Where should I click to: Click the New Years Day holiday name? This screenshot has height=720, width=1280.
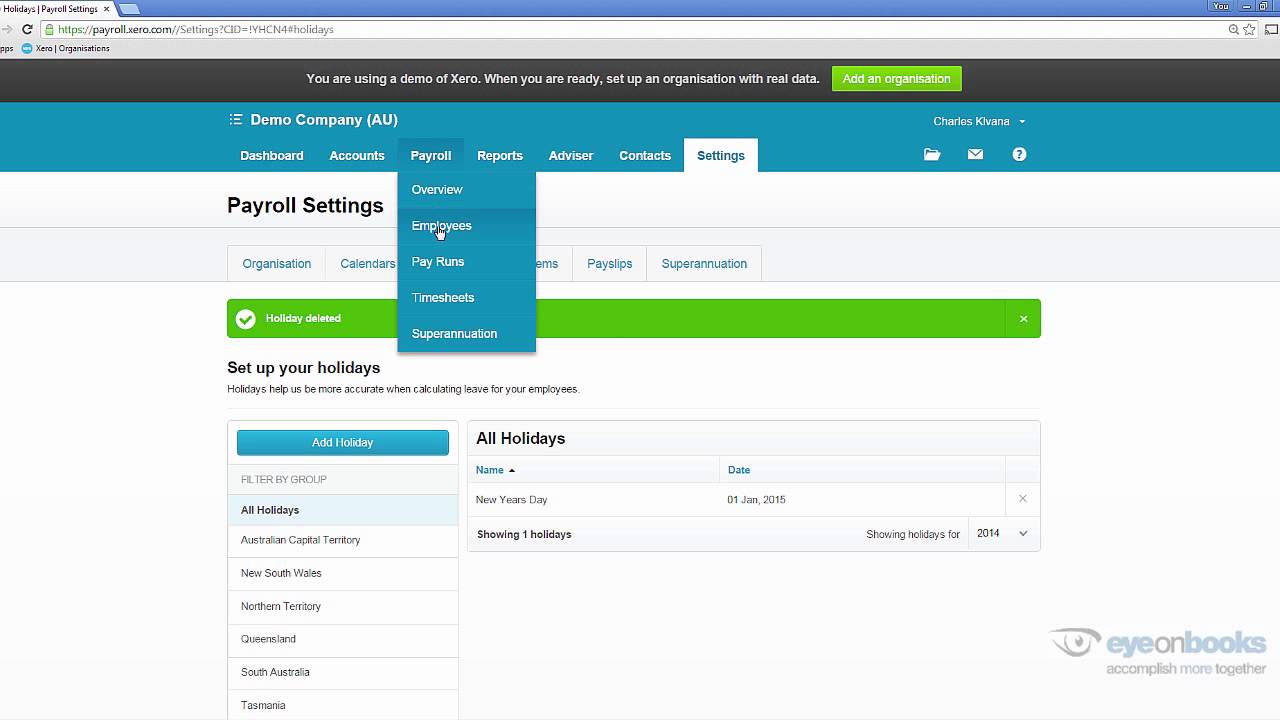point(512,500)
